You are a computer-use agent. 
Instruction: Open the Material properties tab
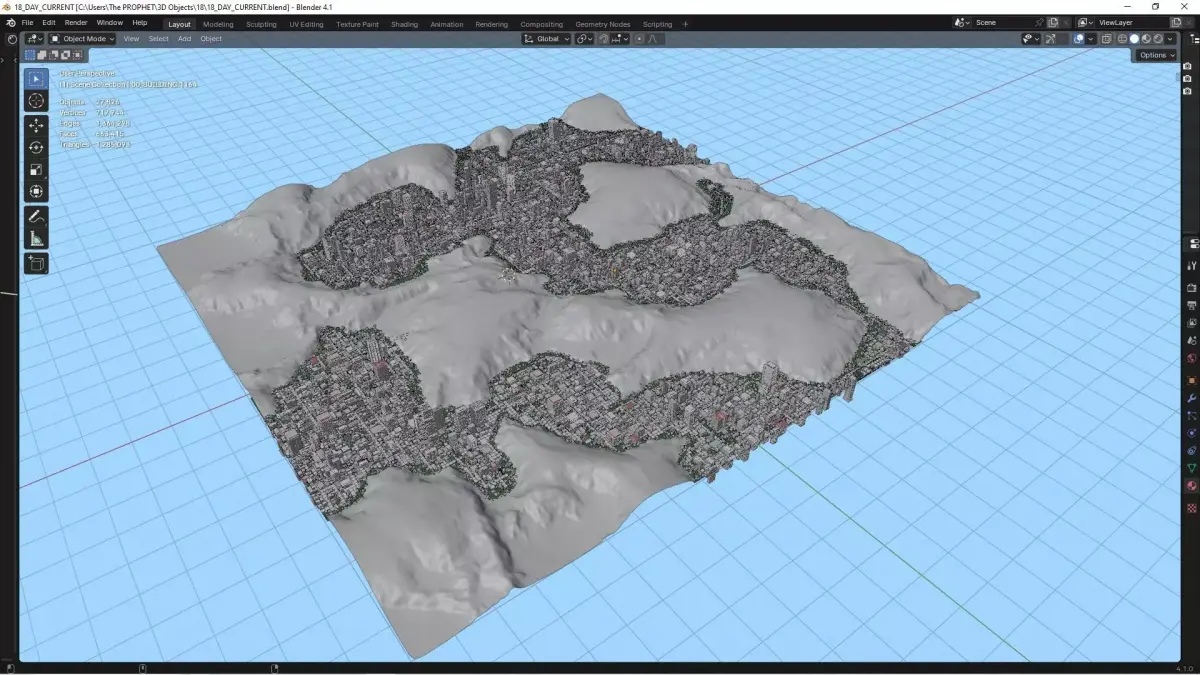pos(1192,486)
